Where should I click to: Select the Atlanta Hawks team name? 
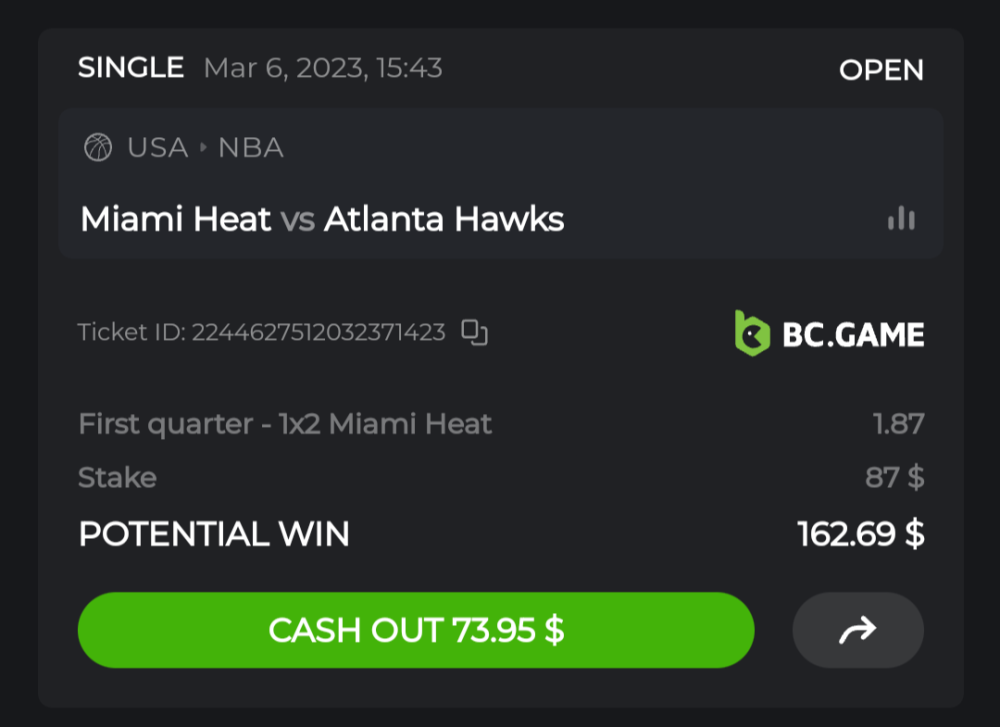444,219
